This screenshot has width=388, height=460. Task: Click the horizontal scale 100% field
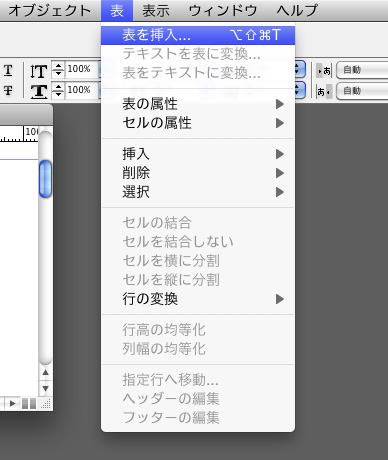[83, 90]
